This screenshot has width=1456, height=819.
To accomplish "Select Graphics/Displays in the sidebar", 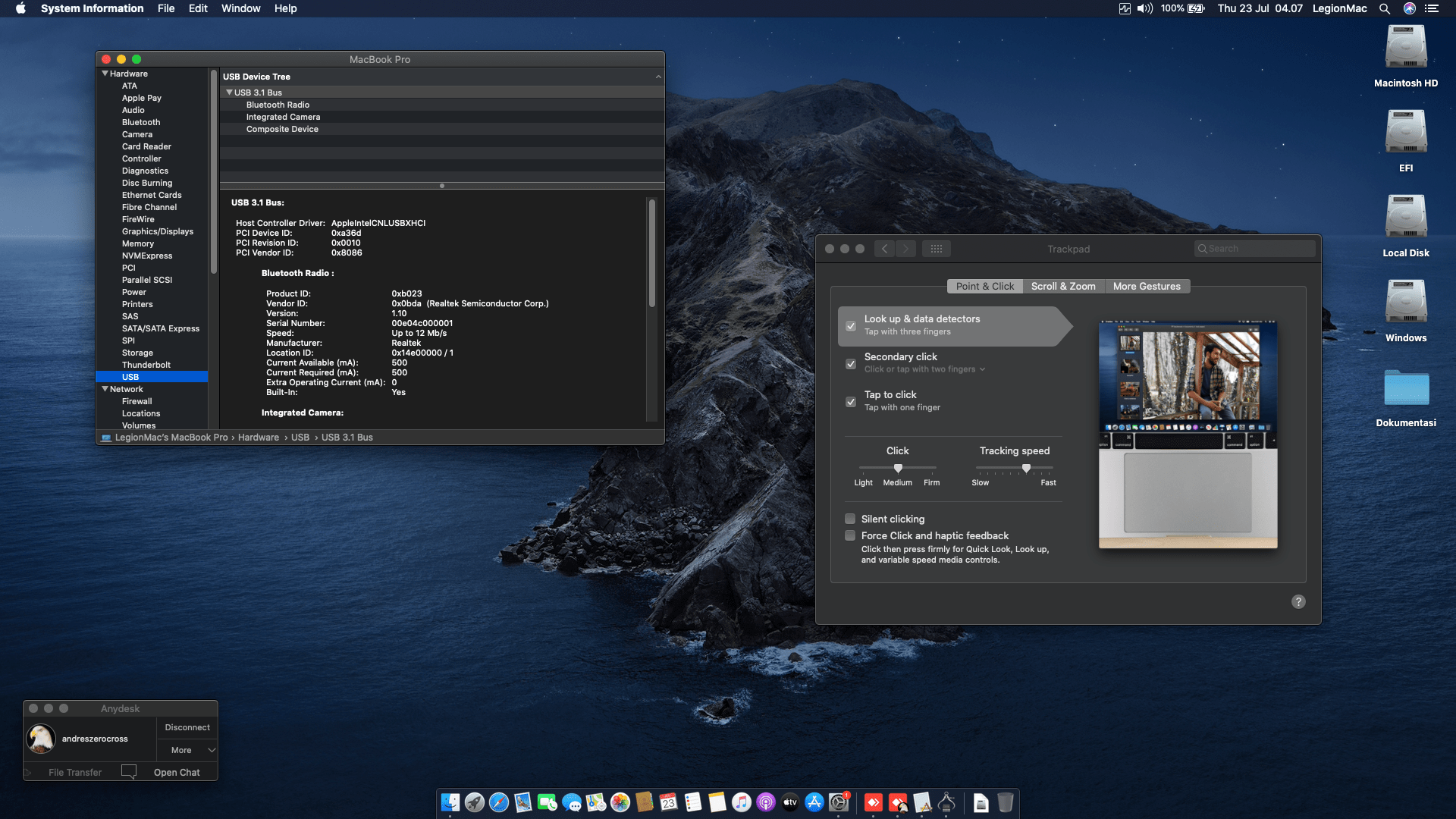I will 158,231.
